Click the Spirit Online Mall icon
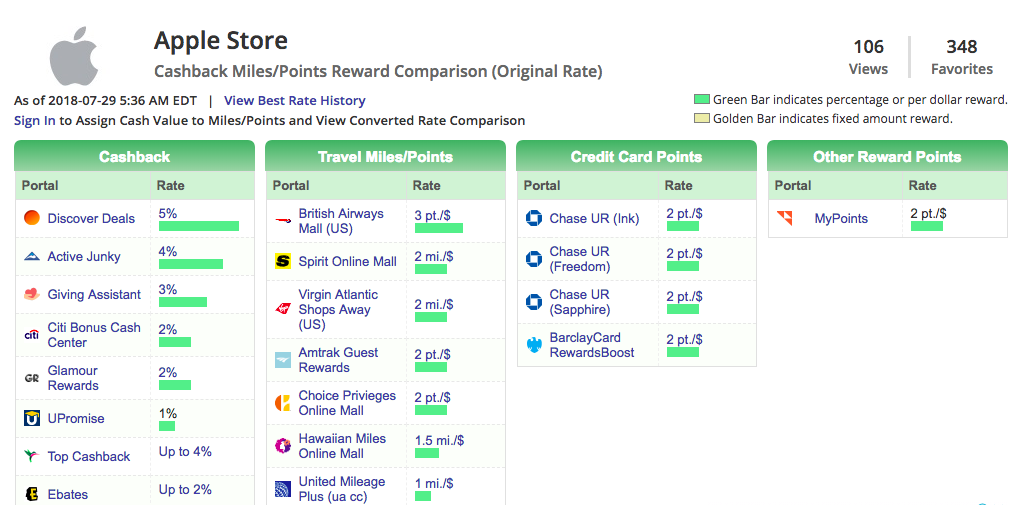Viewport: 1017px width, 505px height. pyautogui.click(x=283, y=261)
